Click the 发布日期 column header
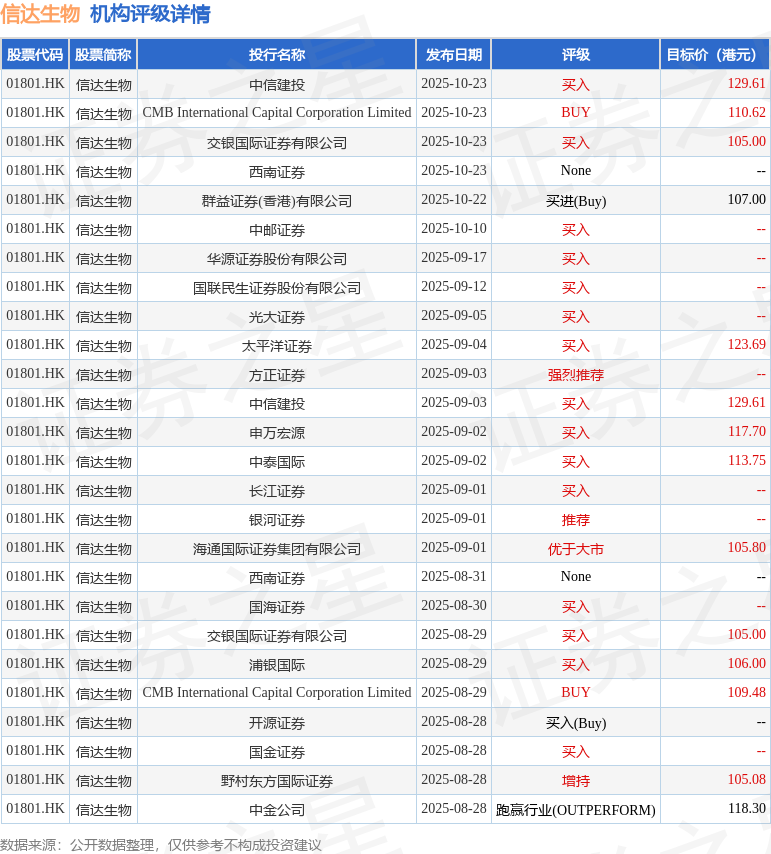771x854 pixels. point(454,54)
